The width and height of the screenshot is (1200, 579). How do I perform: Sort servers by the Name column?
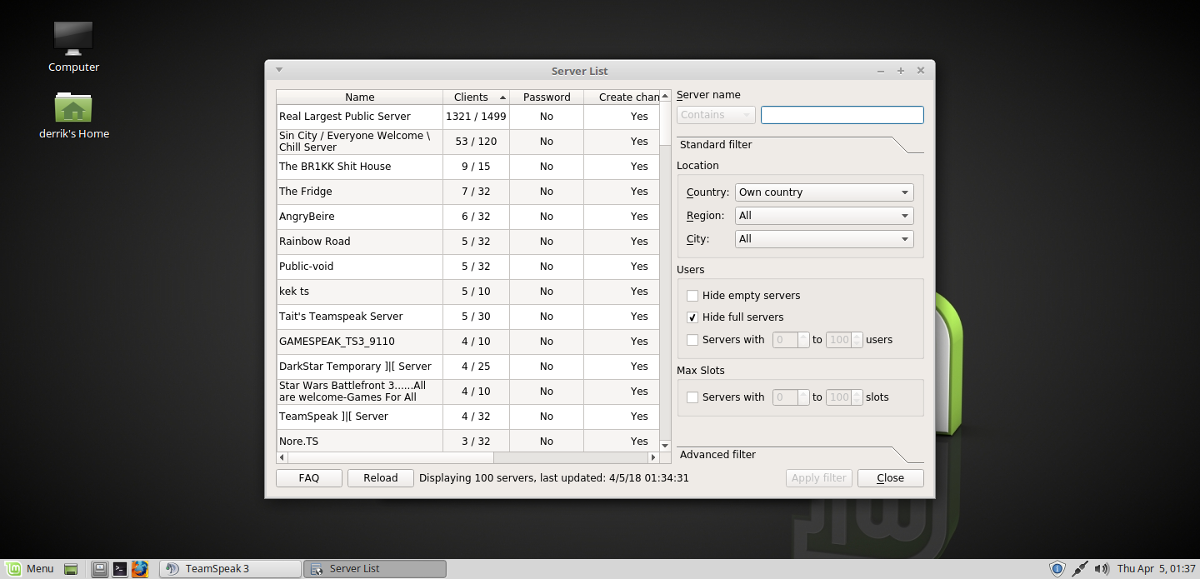tap(360, 97)
